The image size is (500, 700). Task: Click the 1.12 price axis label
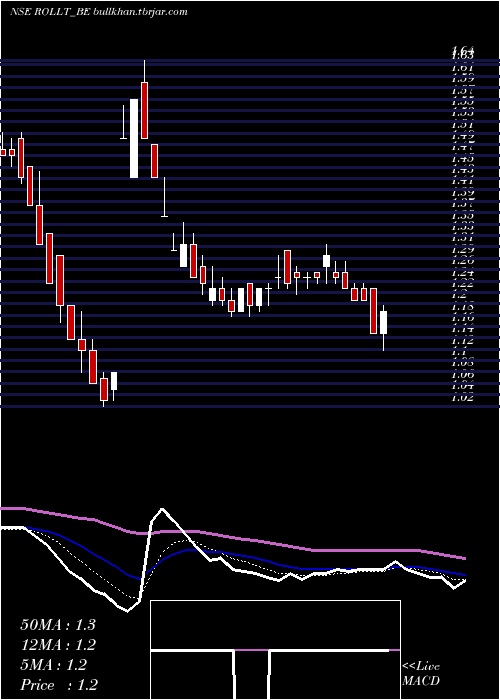(462, 342)
